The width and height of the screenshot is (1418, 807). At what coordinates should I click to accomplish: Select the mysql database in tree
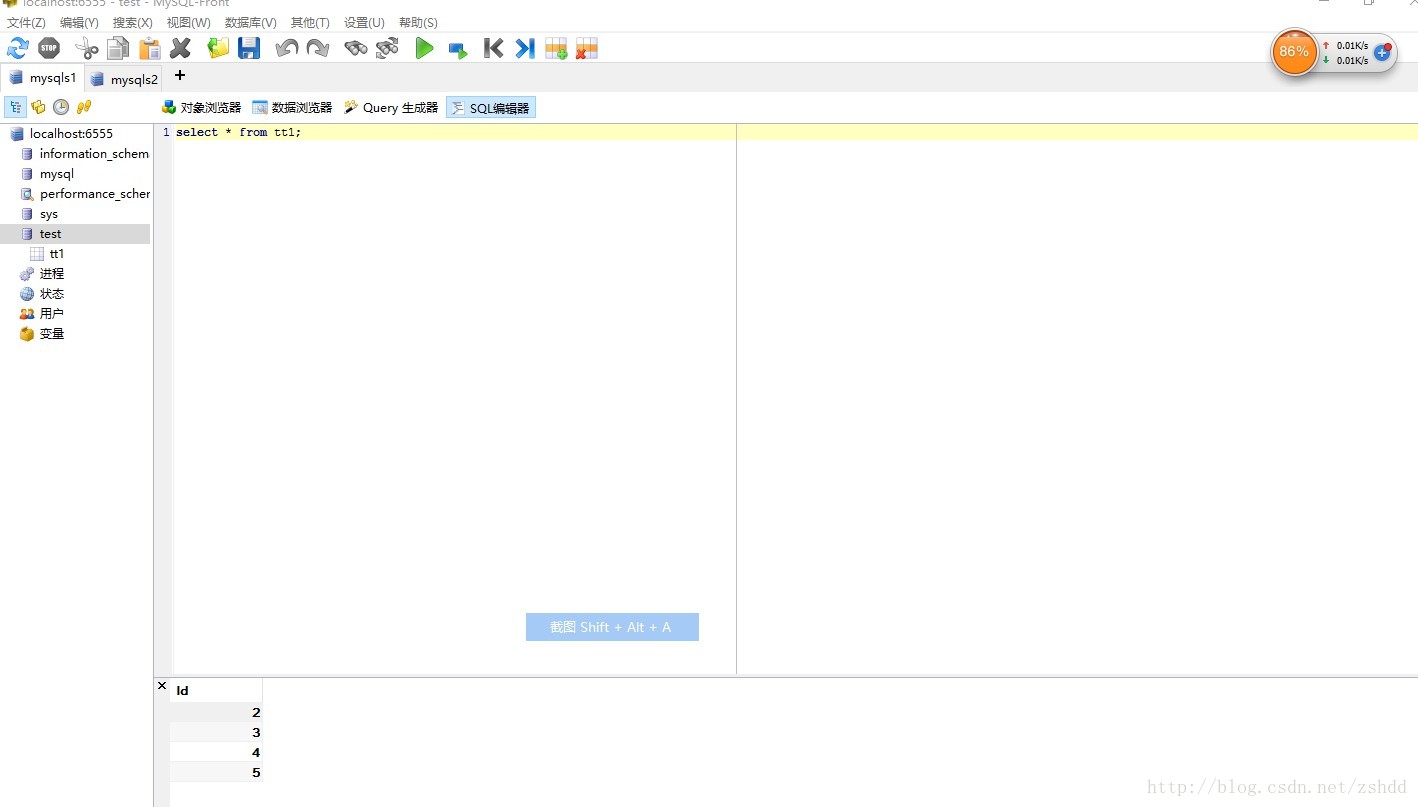point(56,173)
